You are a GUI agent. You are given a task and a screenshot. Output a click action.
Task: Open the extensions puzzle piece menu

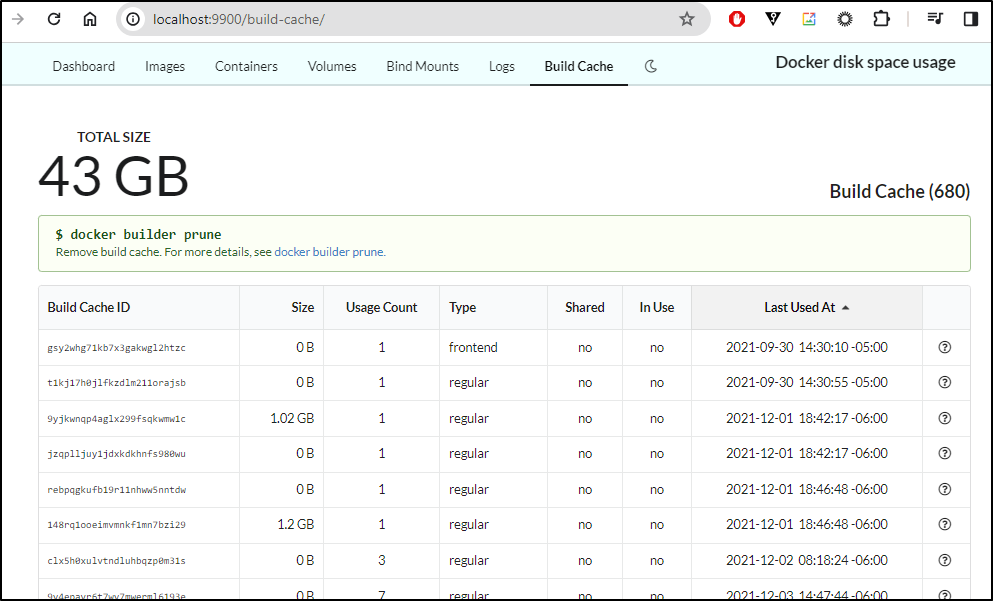[881, 19]
